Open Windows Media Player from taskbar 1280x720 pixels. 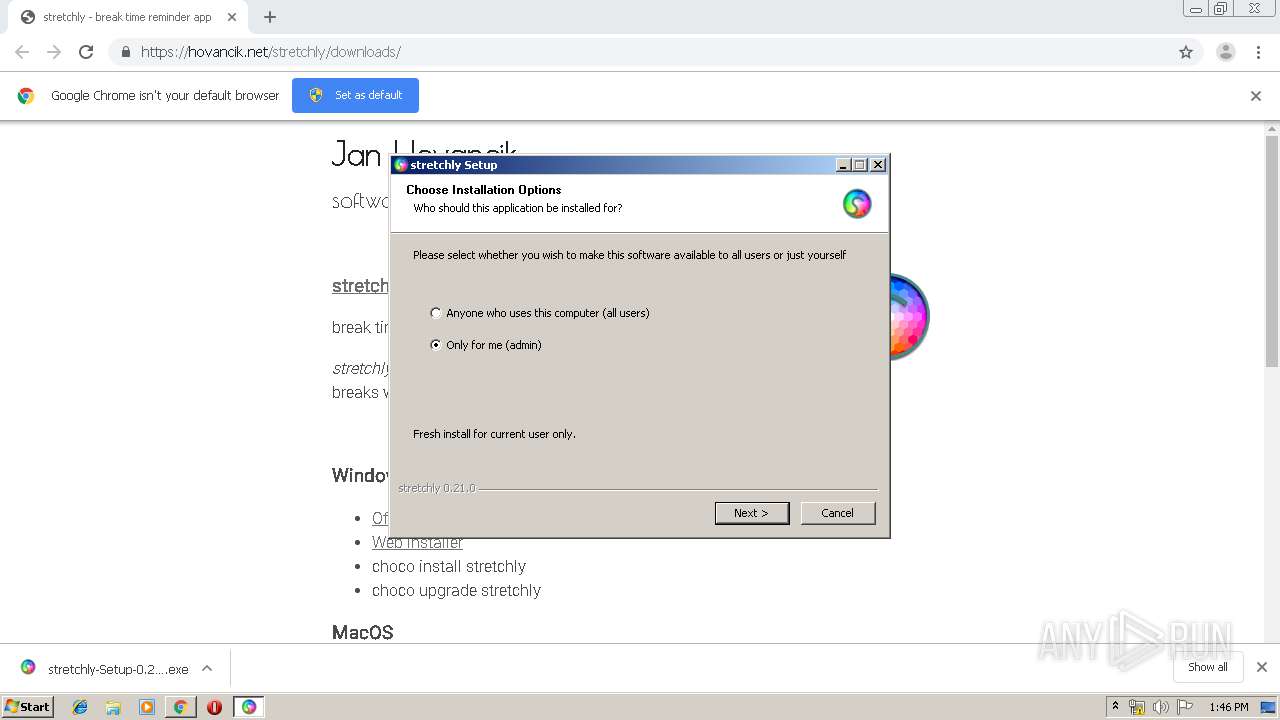(147, 707)
